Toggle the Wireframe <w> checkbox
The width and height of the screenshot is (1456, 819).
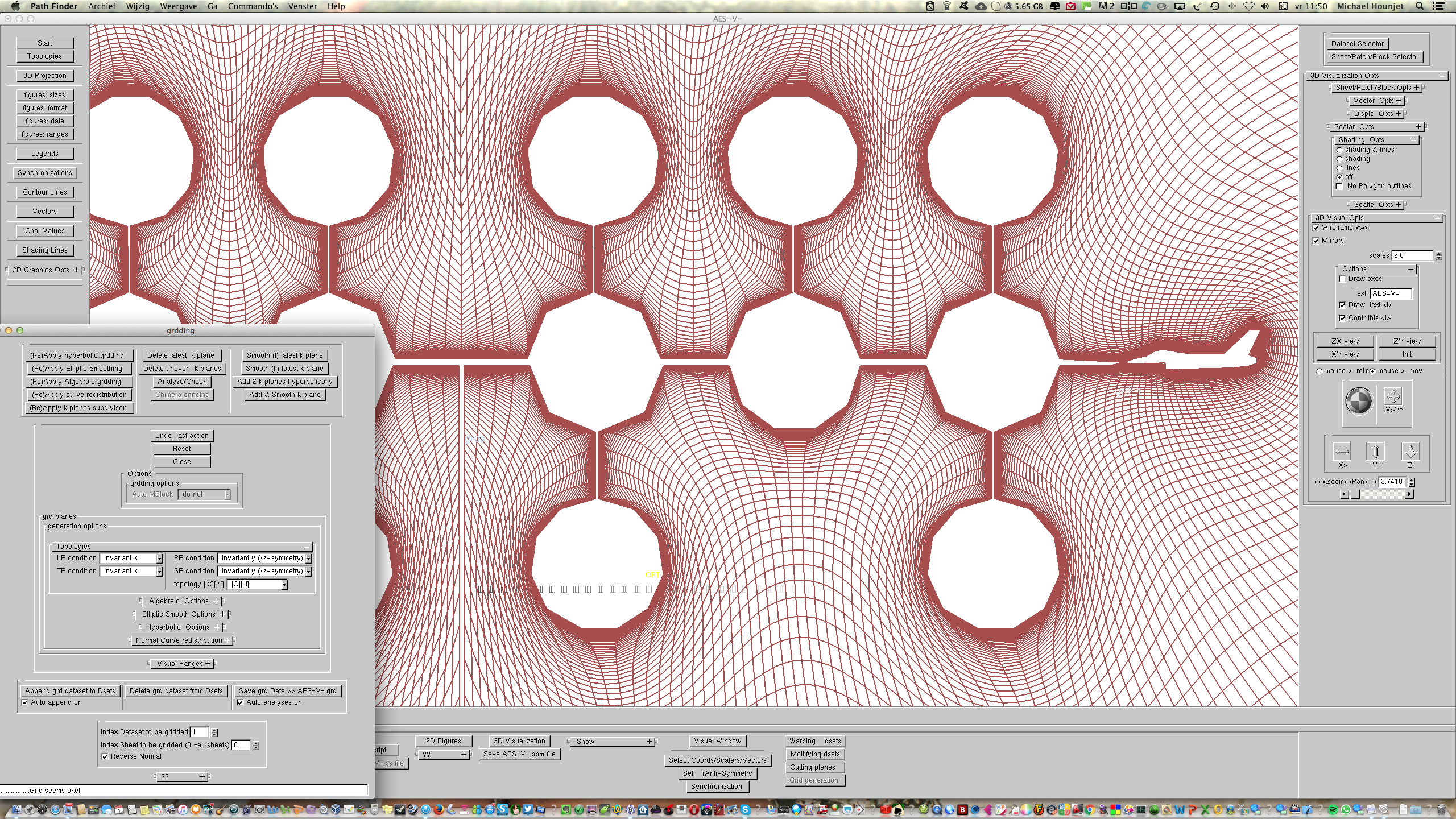pyautogui.click(x=1316, y=227)
